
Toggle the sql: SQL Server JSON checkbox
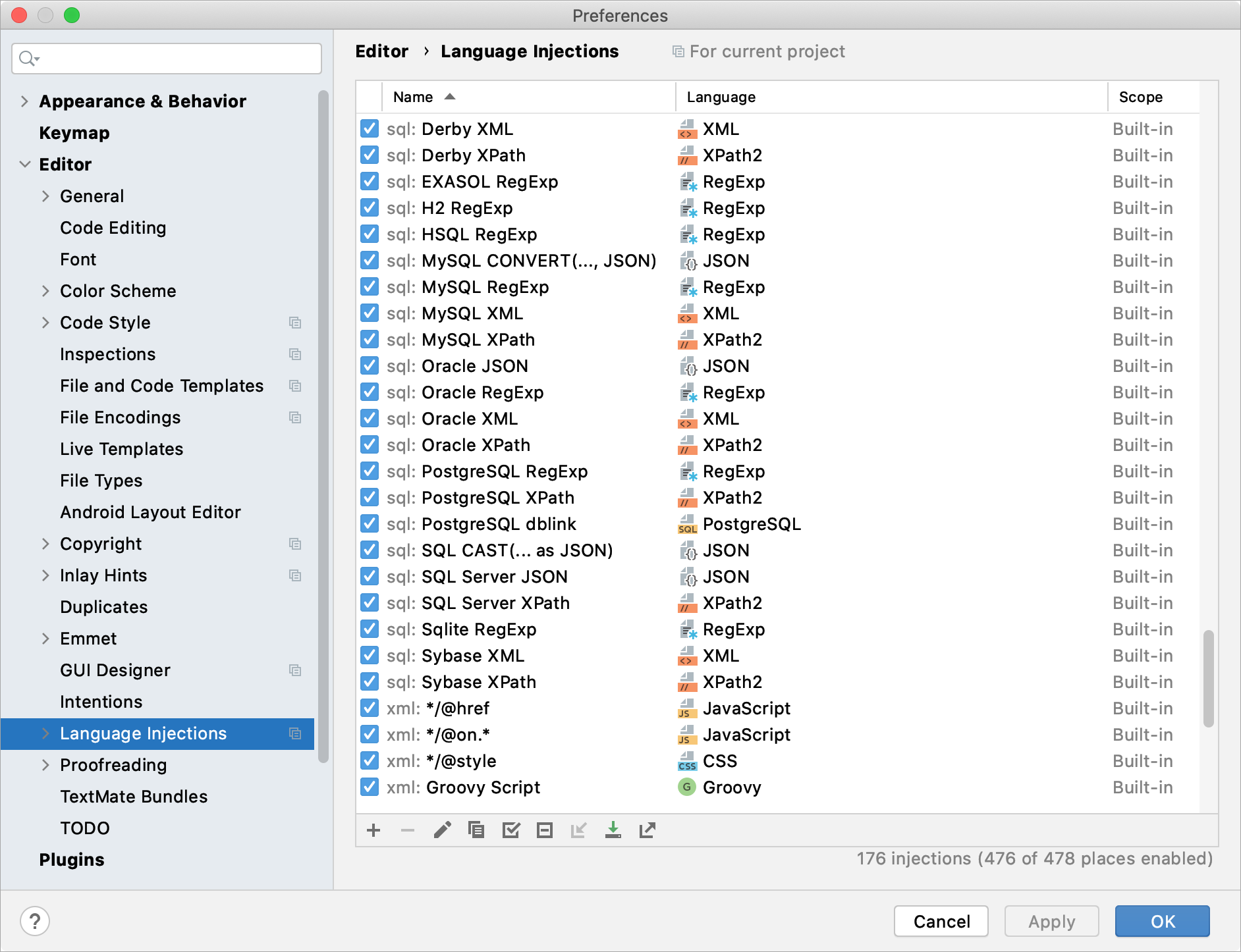[x=370, y=576]
